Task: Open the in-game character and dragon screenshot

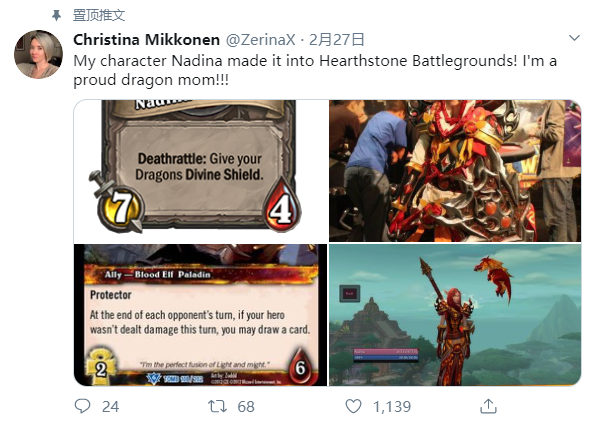Action: click(x=455, y=315)
